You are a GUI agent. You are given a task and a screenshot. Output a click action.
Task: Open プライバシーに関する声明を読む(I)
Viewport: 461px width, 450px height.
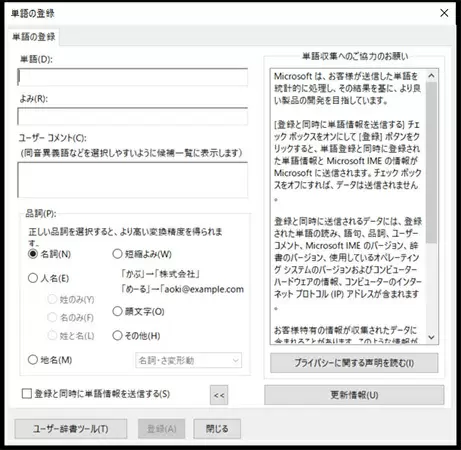tap(354, 363)
